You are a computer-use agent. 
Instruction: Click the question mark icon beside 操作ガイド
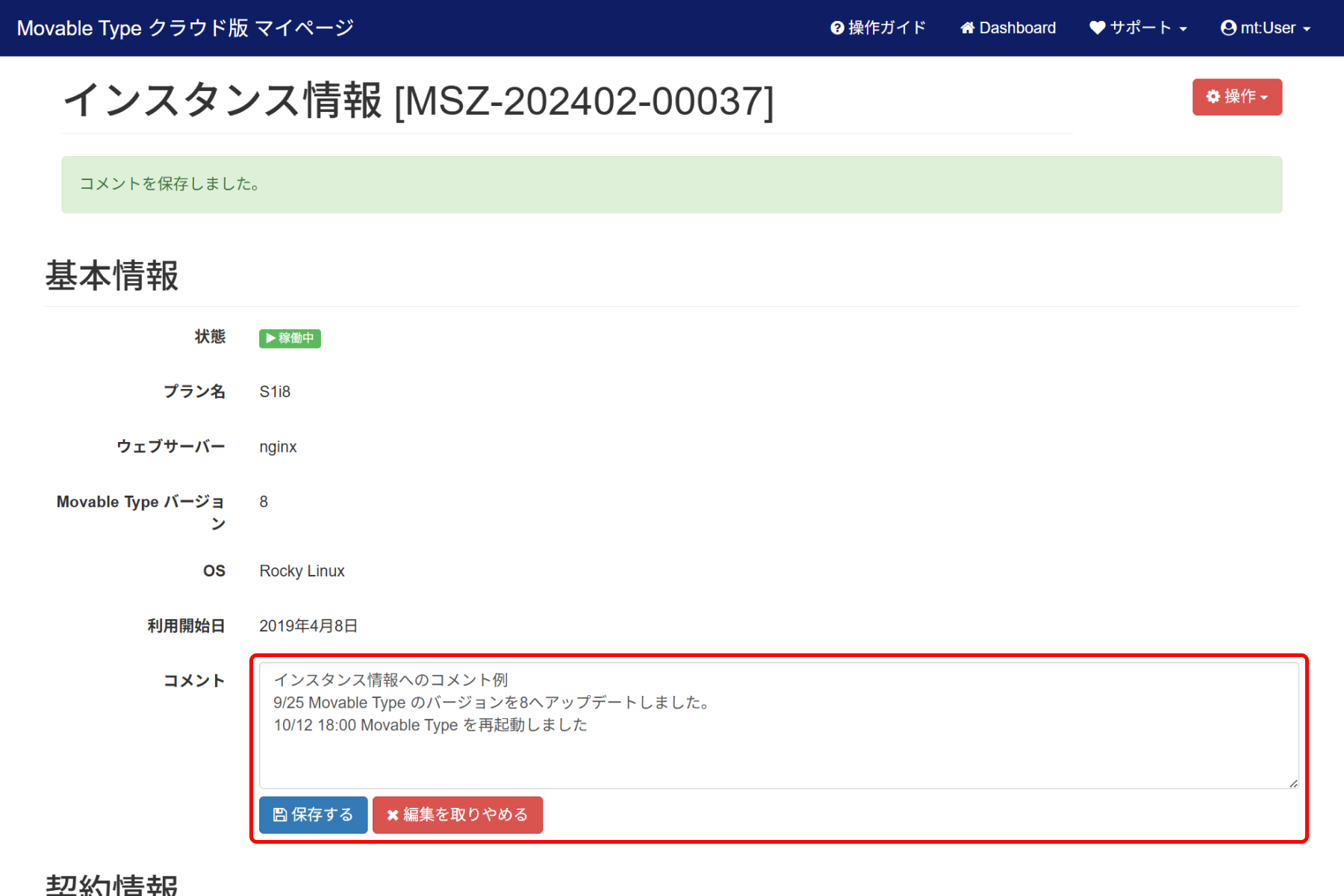[x=837, y=28]
